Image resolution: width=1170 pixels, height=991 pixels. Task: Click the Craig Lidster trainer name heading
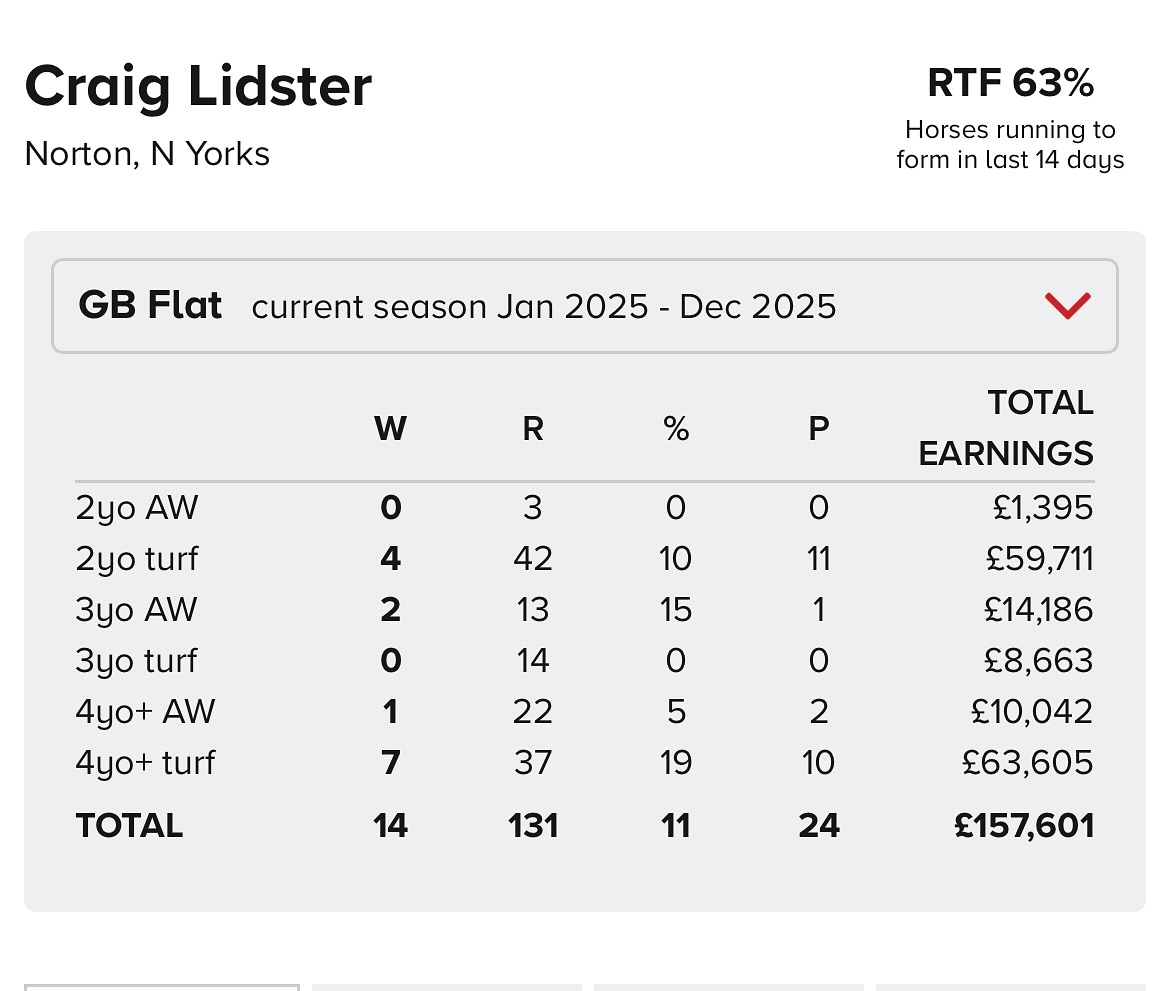[x=198, y=87]
